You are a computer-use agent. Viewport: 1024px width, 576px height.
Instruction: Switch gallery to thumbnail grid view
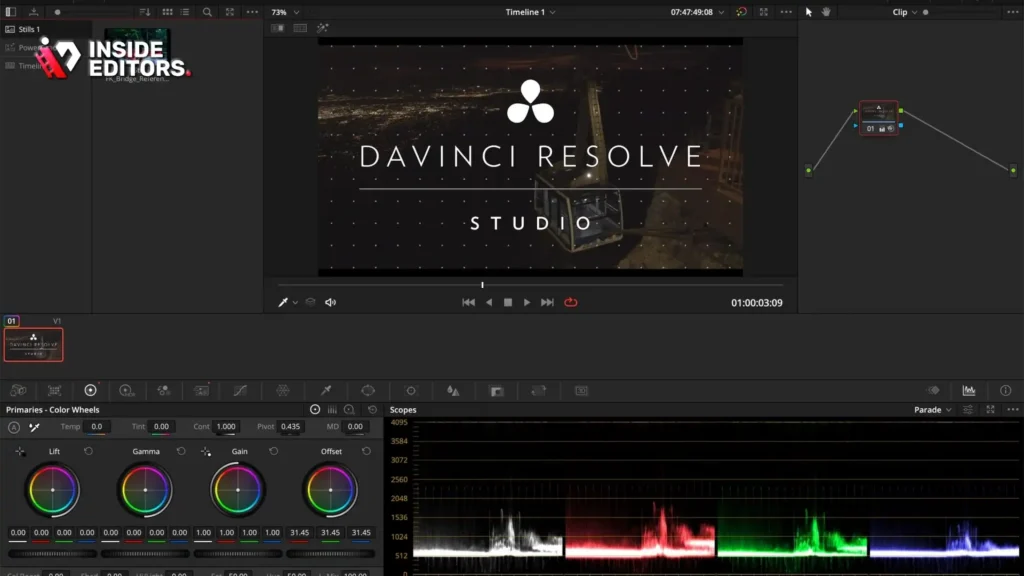click(x=167, y=12)
